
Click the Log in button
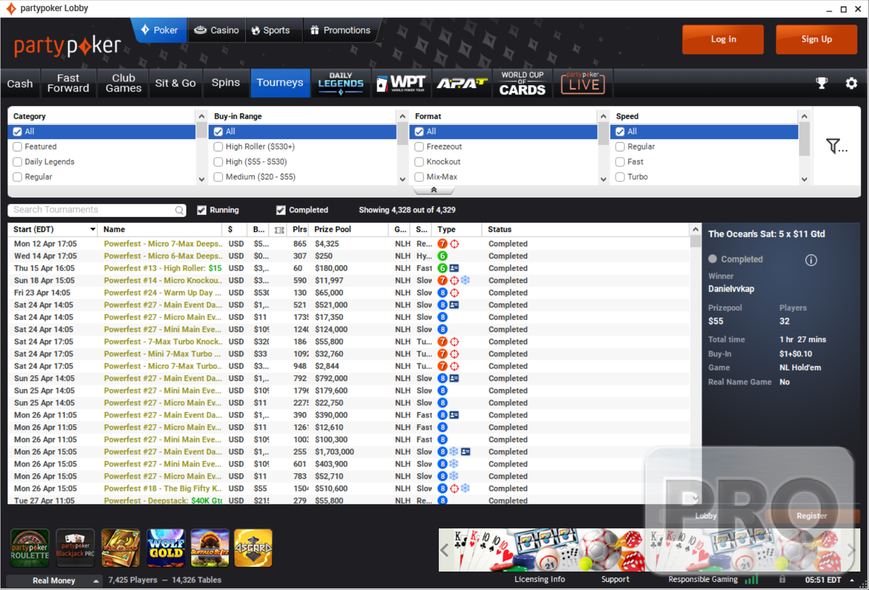click(723, 39)
